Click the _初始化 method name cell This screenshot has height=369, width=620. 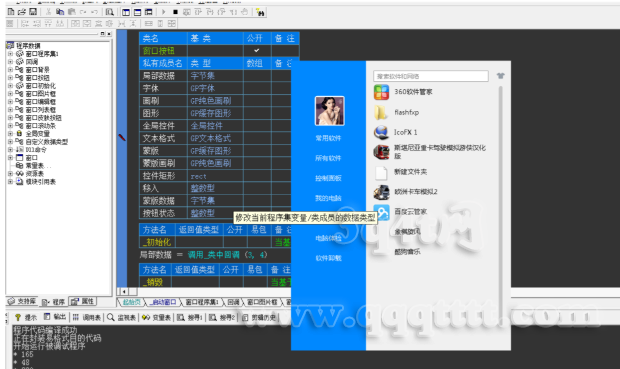[x=157, y=242]
